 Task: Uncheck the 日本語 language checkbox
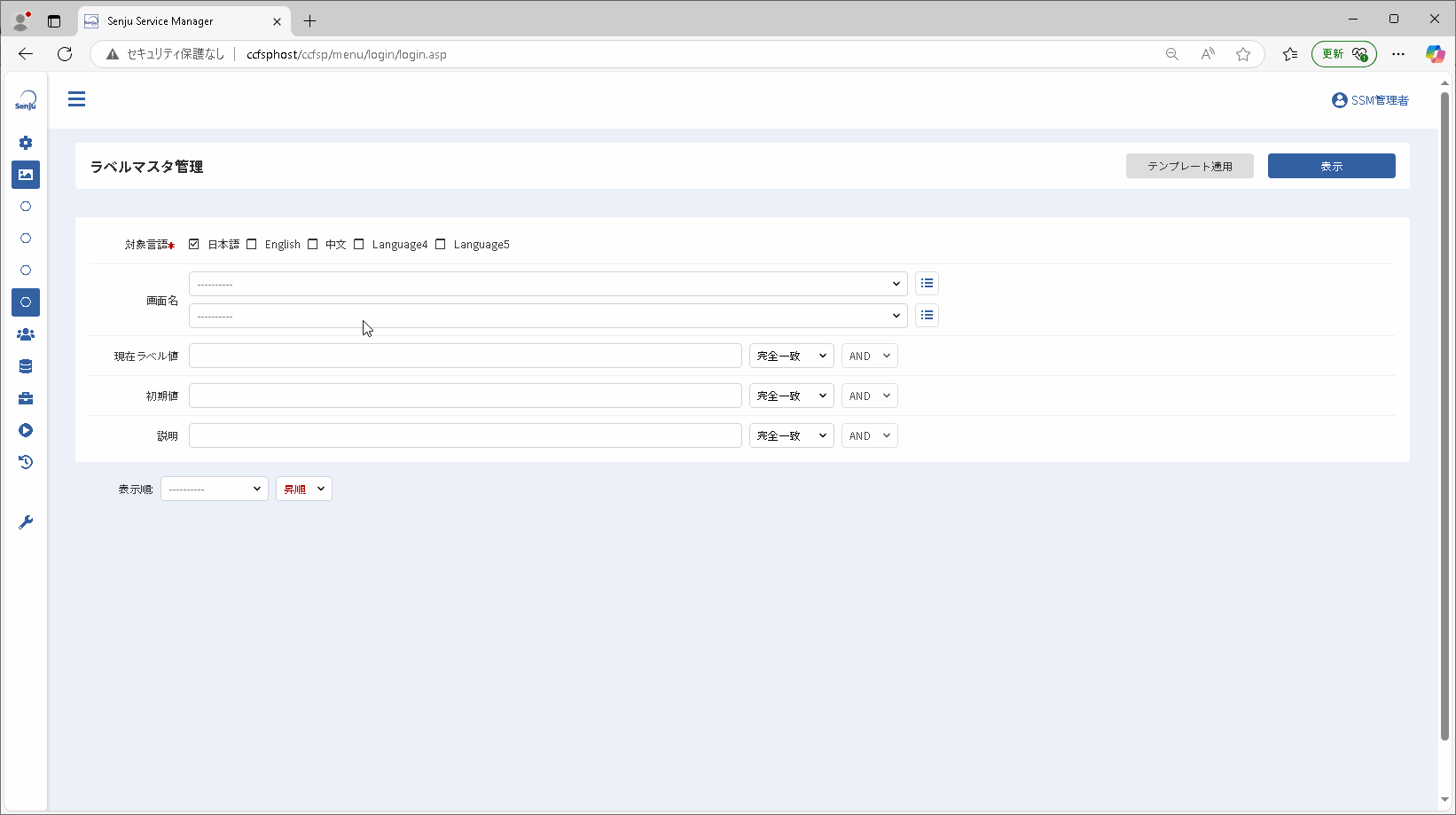pyautogui.click(x=194, y=244)
